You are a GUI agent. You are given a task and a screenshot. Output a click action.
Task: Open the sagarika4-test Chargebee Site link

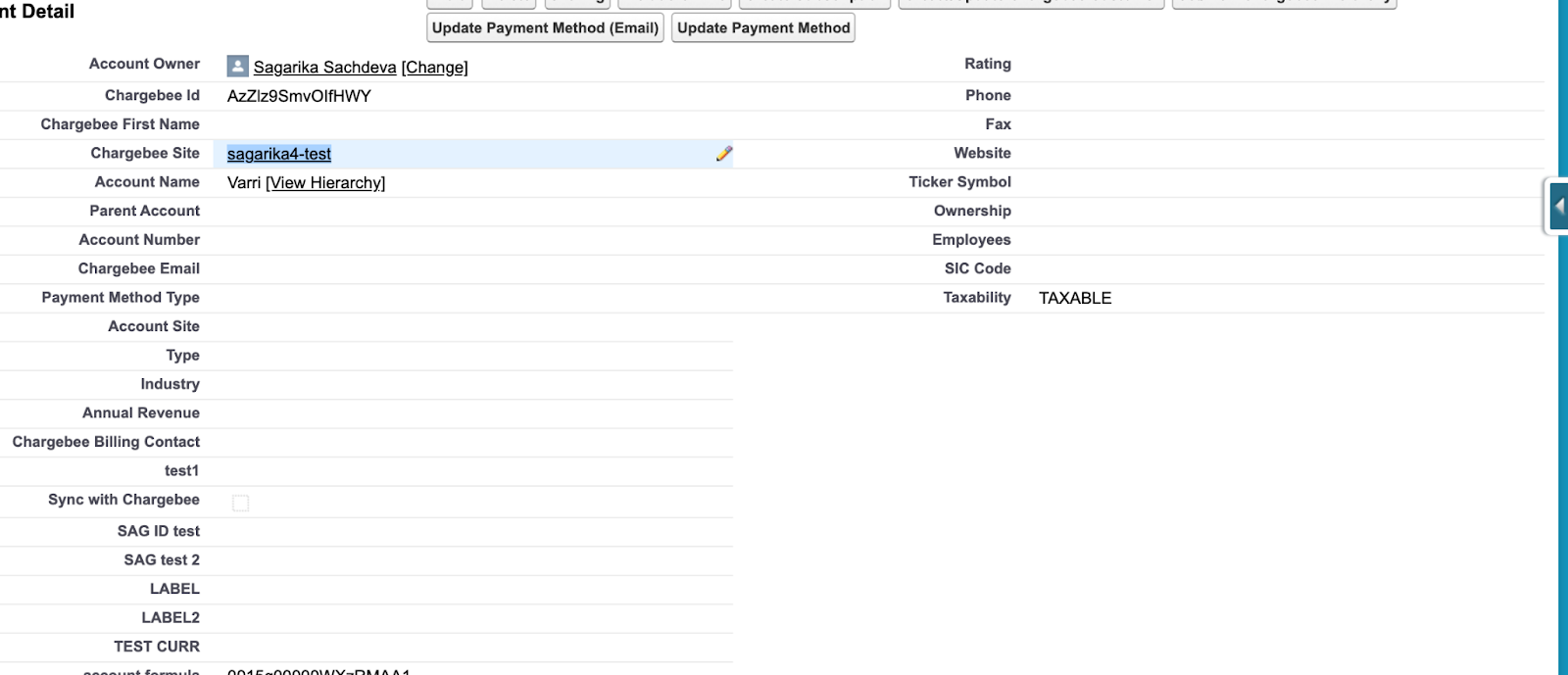[278, 154]
